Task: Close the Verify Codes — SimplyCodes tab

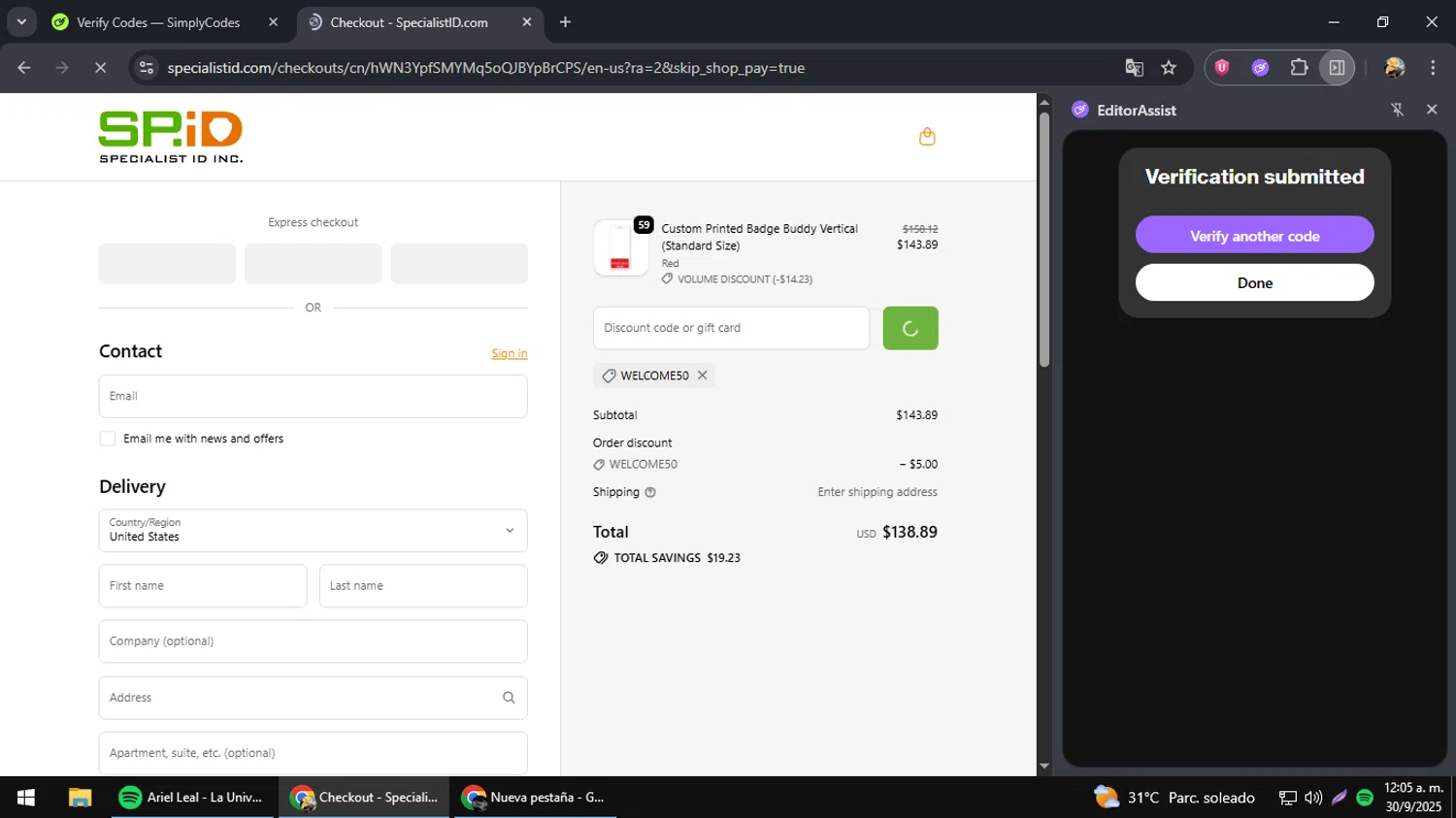Action: [273, 22]
